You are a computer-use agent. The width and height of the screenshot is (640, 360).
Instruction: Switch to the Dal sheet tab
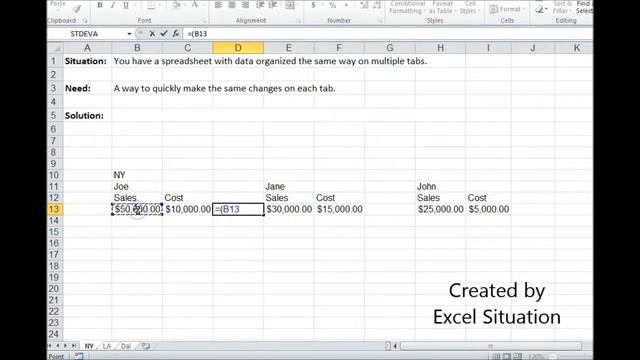click(x=126, y=346)
